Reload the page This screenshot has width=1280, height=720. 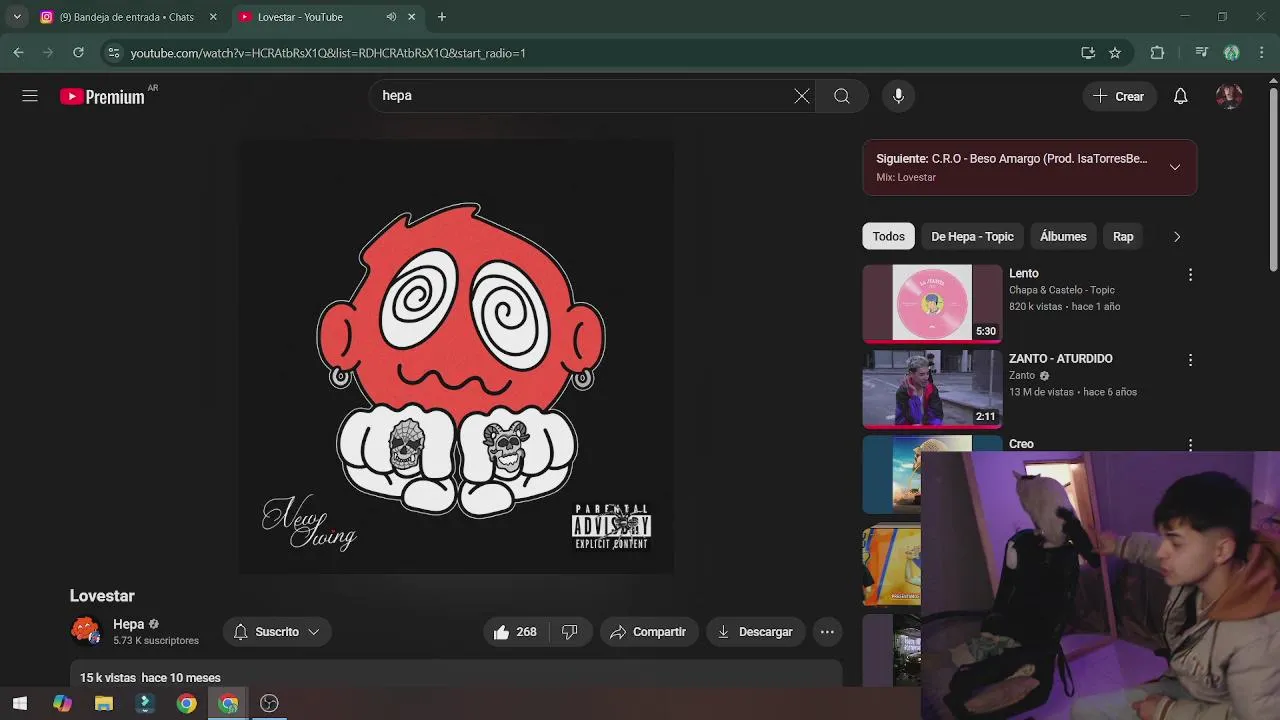[78, 53]
